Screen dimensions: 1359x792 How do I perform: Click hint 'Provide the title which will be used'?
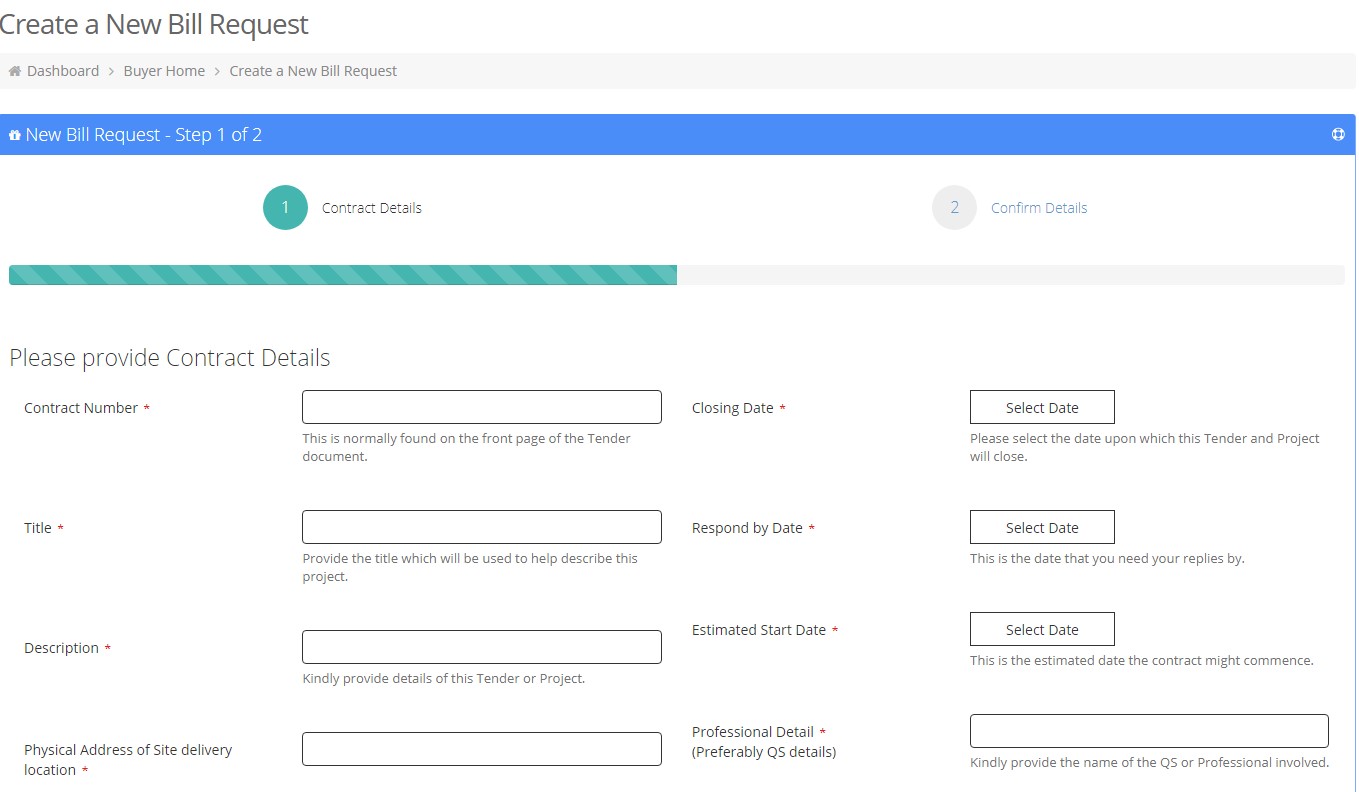pyautogui.click(x=470, y=567)
